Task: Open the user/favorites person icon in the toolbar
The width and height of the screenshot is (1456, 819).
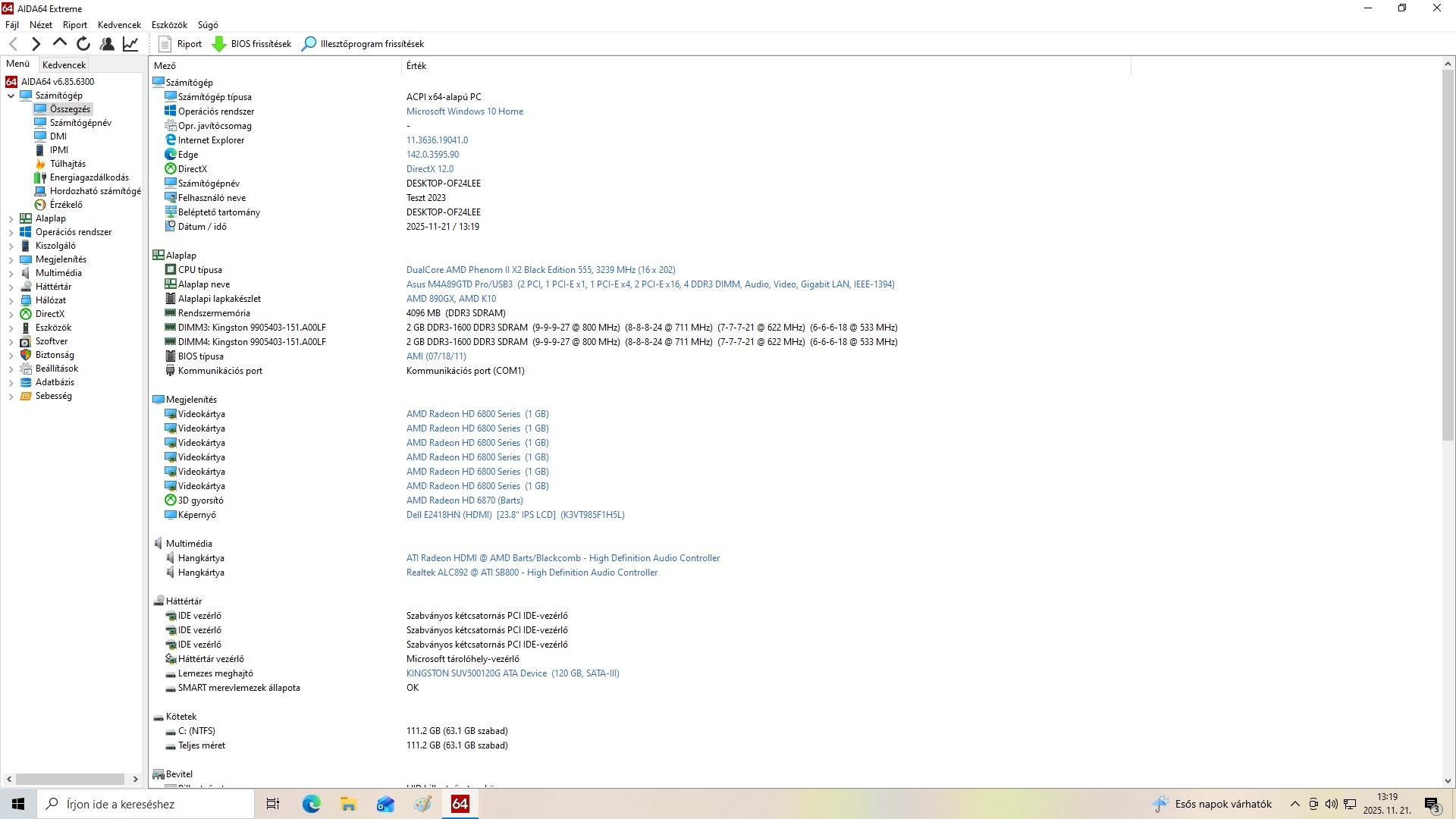Action: pos(107,44)
